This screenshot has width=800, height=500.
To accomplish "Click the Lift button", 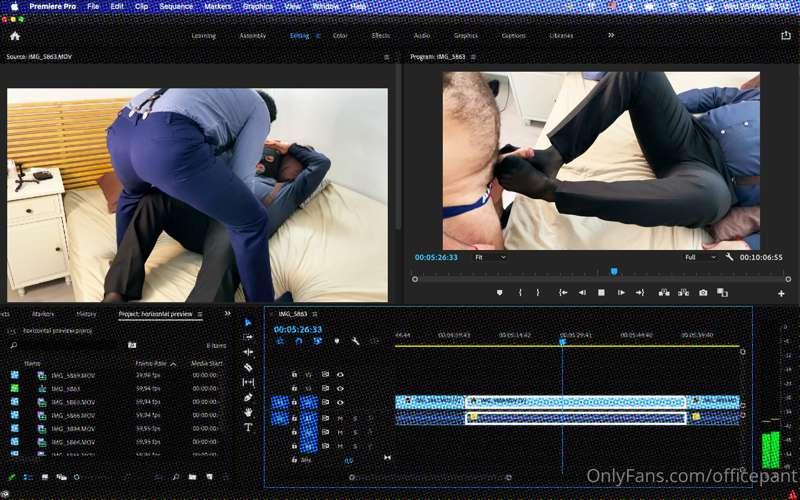I will [x=664, y=293].
